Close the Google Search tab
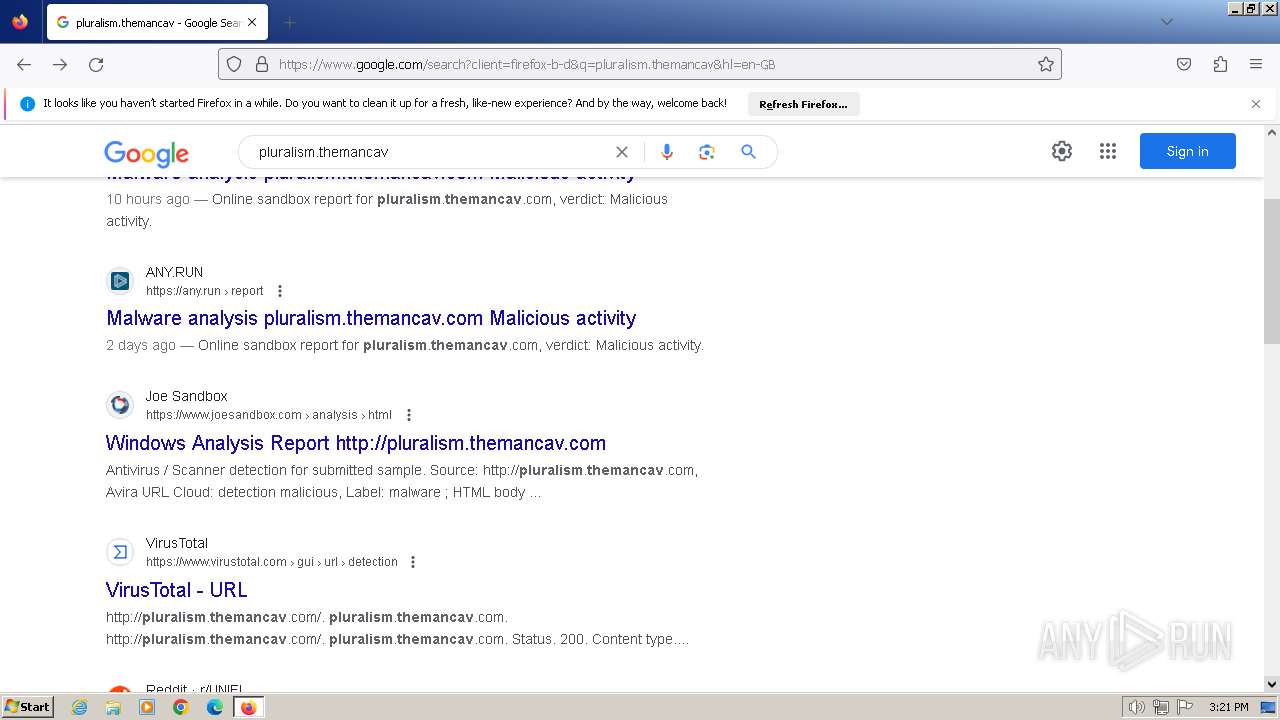This screenshot has width=1280, height=720. (251, 22)
